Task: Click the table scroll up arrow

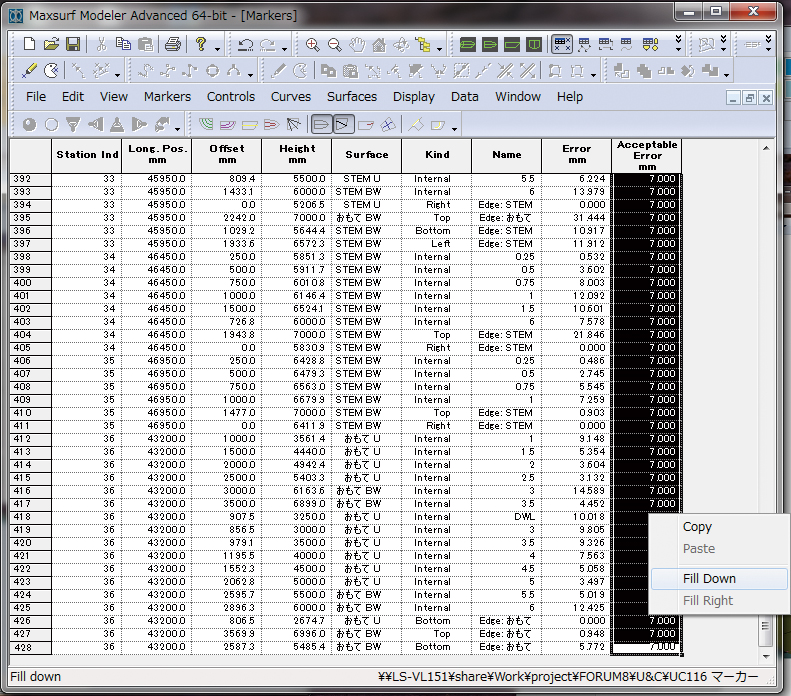Action: coord(766,148)
